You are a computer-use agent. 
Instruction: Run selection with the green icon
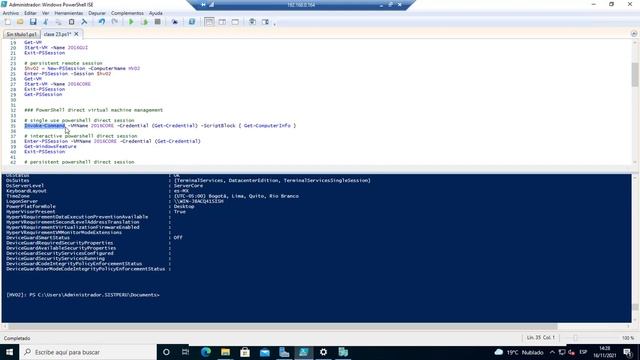pyautogui.click(x=144, y=22)
